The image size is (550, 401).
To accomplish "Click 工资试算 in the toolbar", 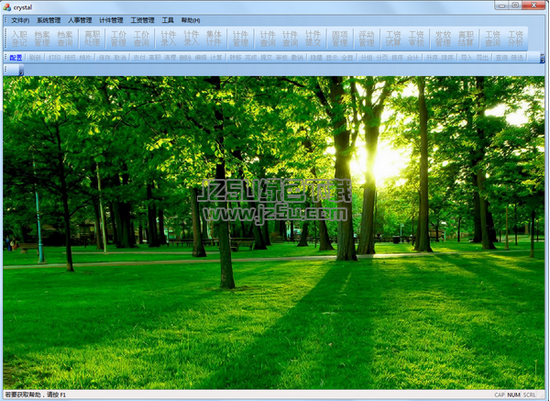I will 394,39.
